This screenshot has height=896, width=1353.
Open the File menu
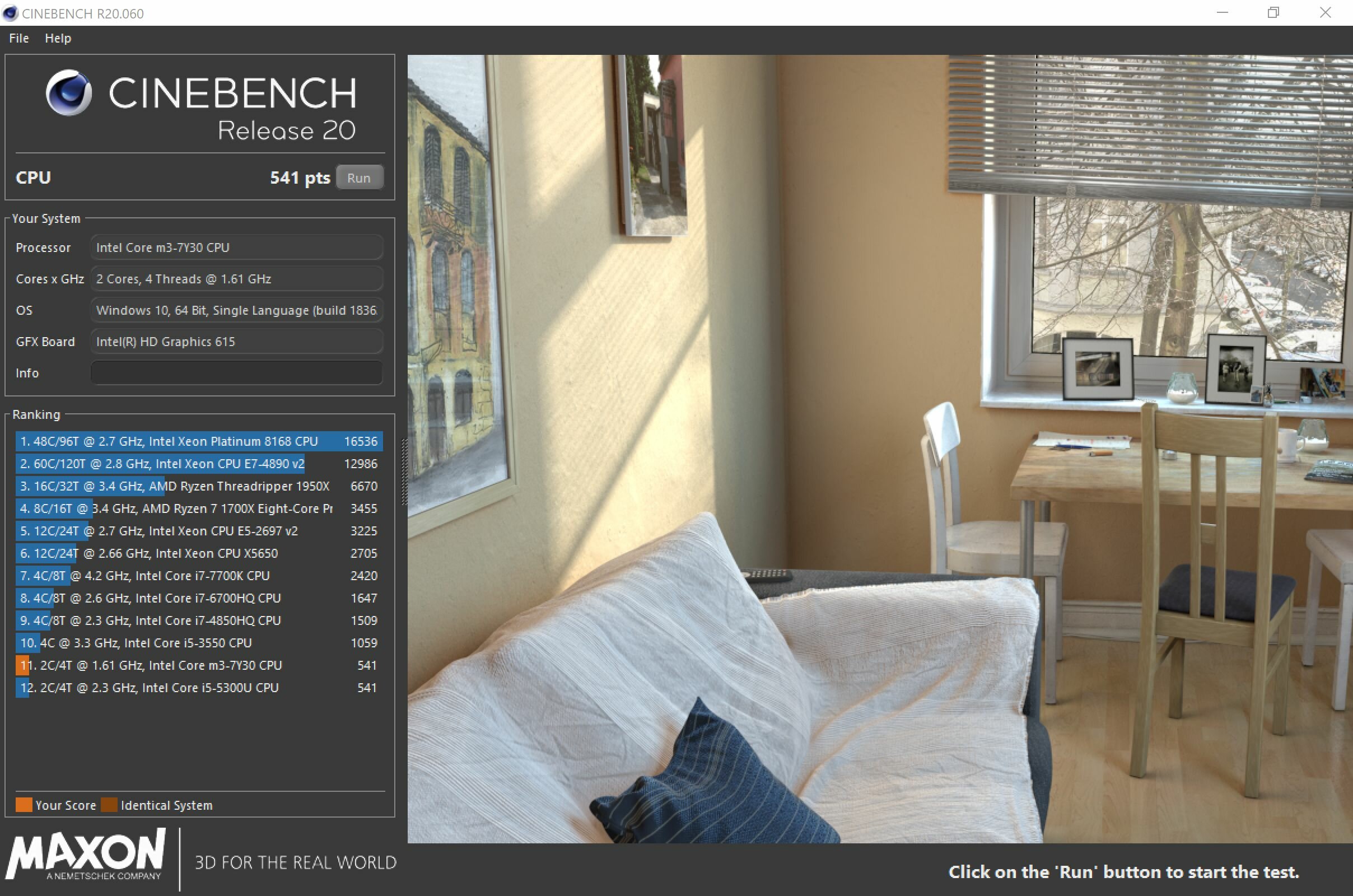coord(19,38)
